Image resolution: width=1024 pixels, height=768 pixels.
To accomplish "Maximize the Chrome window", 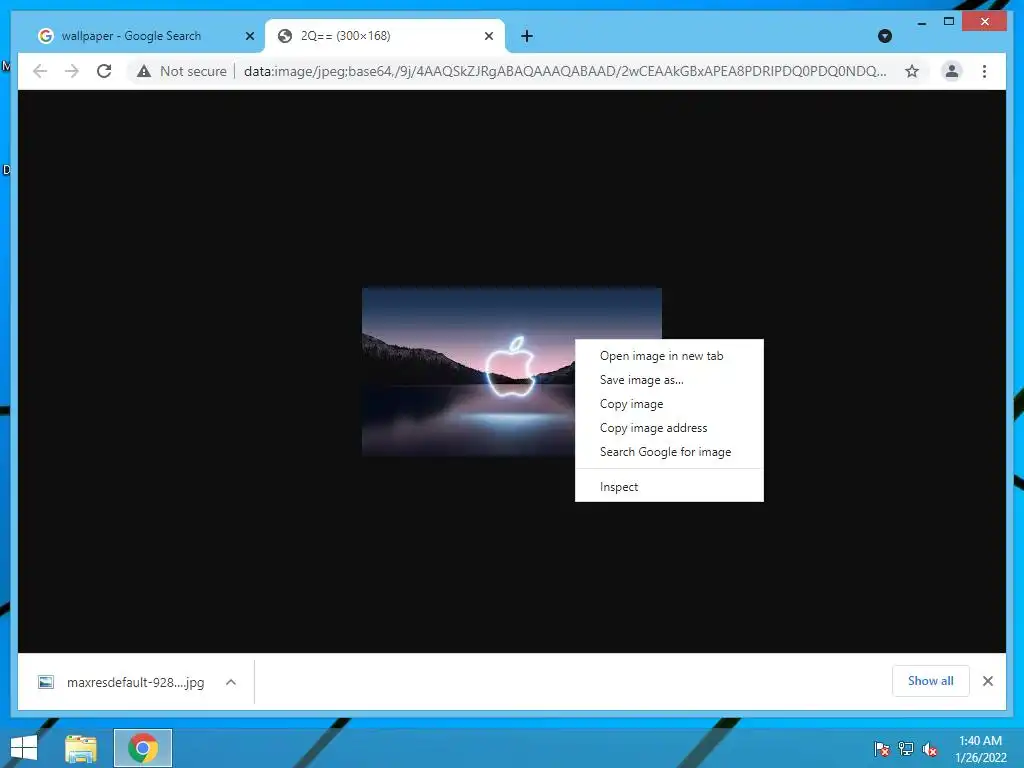I will (x=949, y=22).
